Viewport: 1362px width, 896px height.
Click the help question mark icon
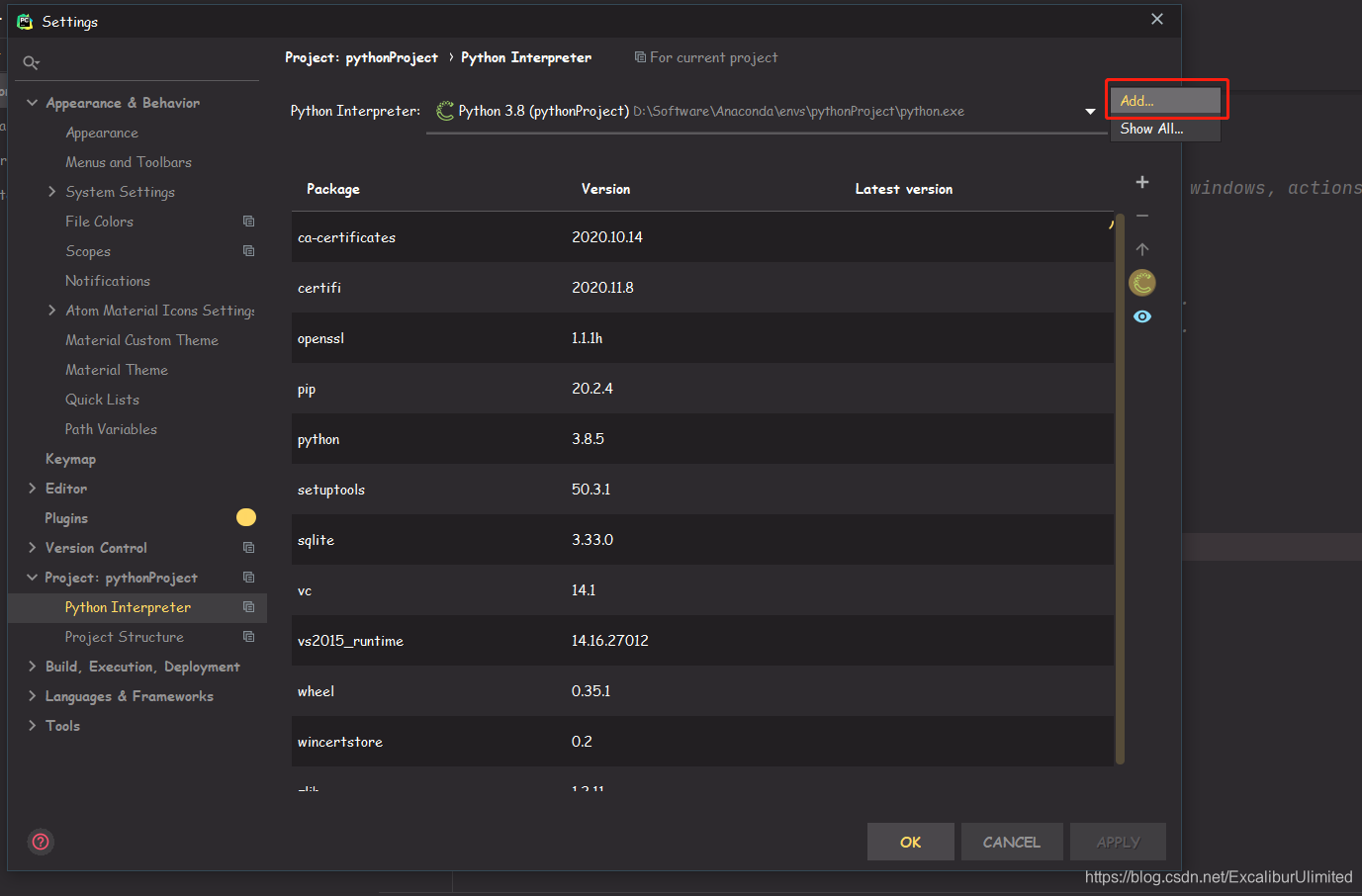tap(41, 842)
